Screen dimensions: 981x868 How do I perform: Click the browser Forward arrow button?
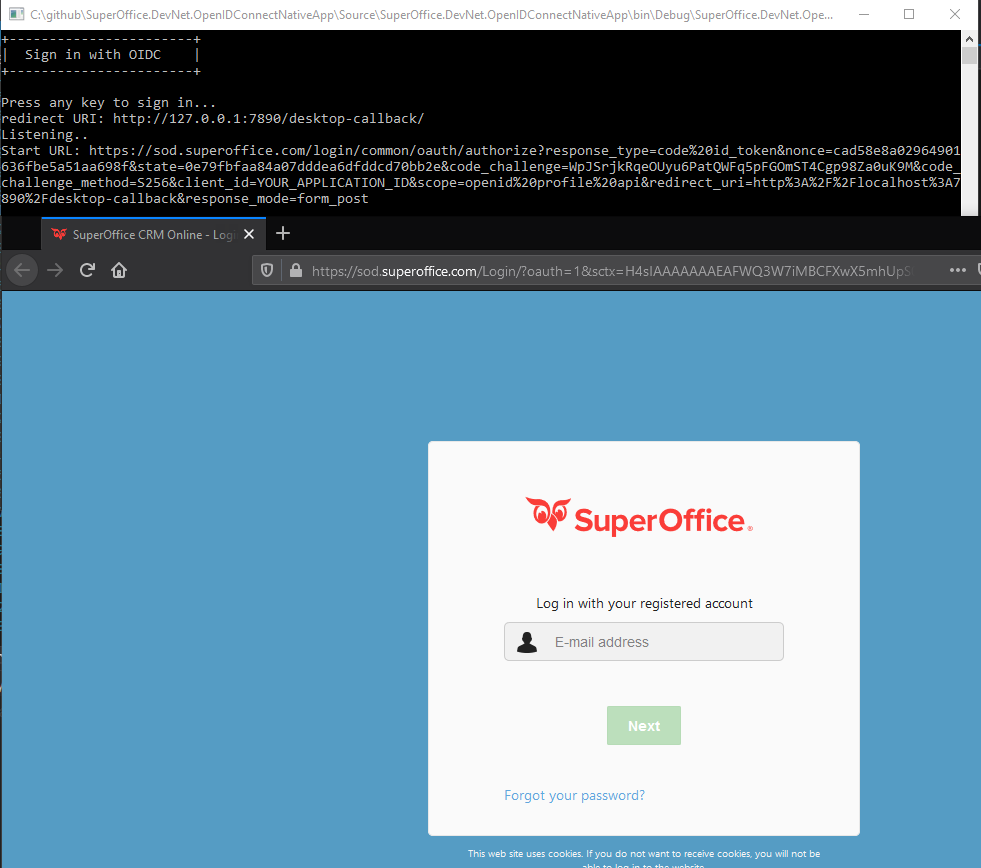pos(55,270)
